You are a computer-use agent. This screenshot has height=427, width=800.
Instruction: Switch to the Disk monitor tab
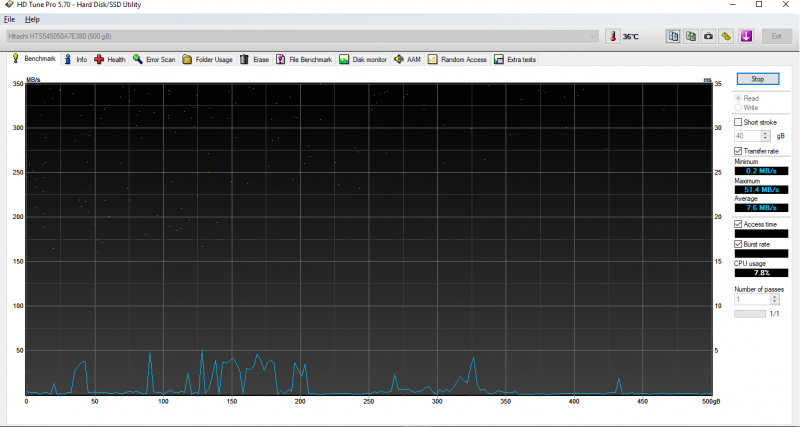363,59
